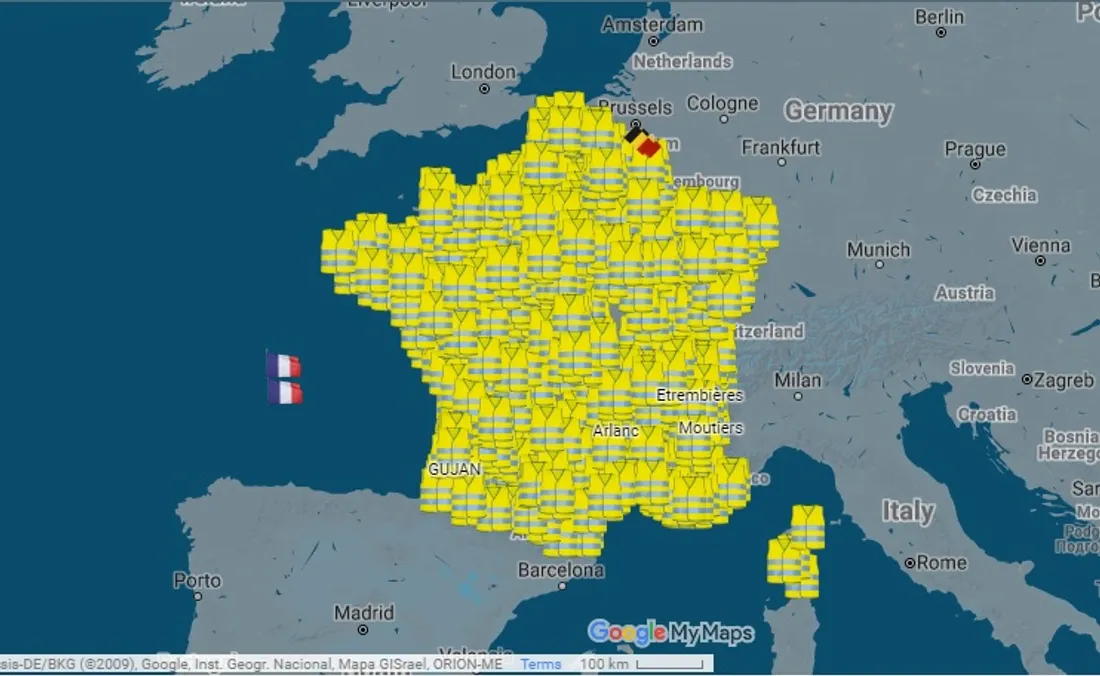Select the Arlanc marker label

click(x=615, y=431)
